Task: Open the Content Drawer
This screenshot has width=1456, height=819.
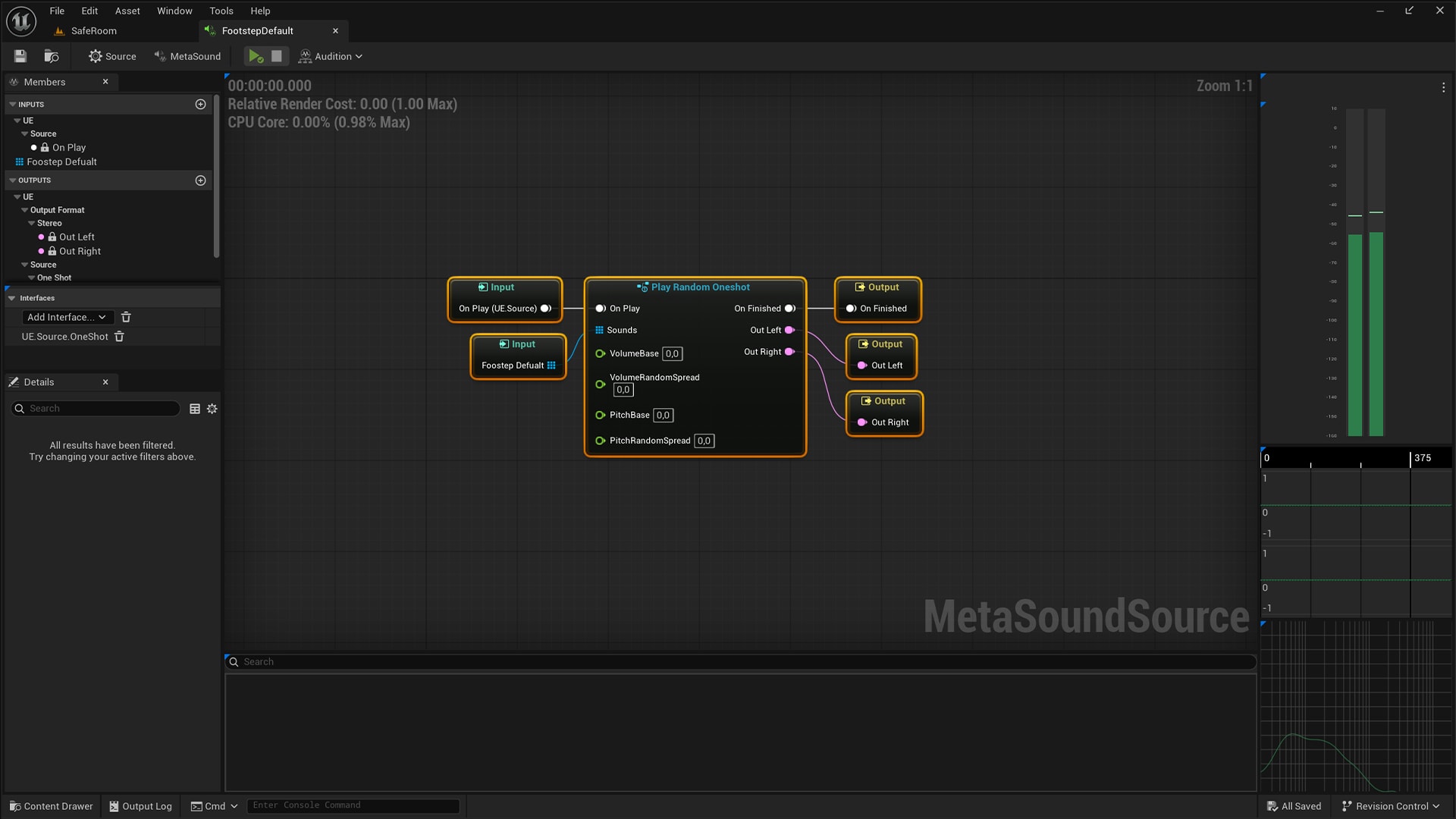Action: tap(51, 806)
